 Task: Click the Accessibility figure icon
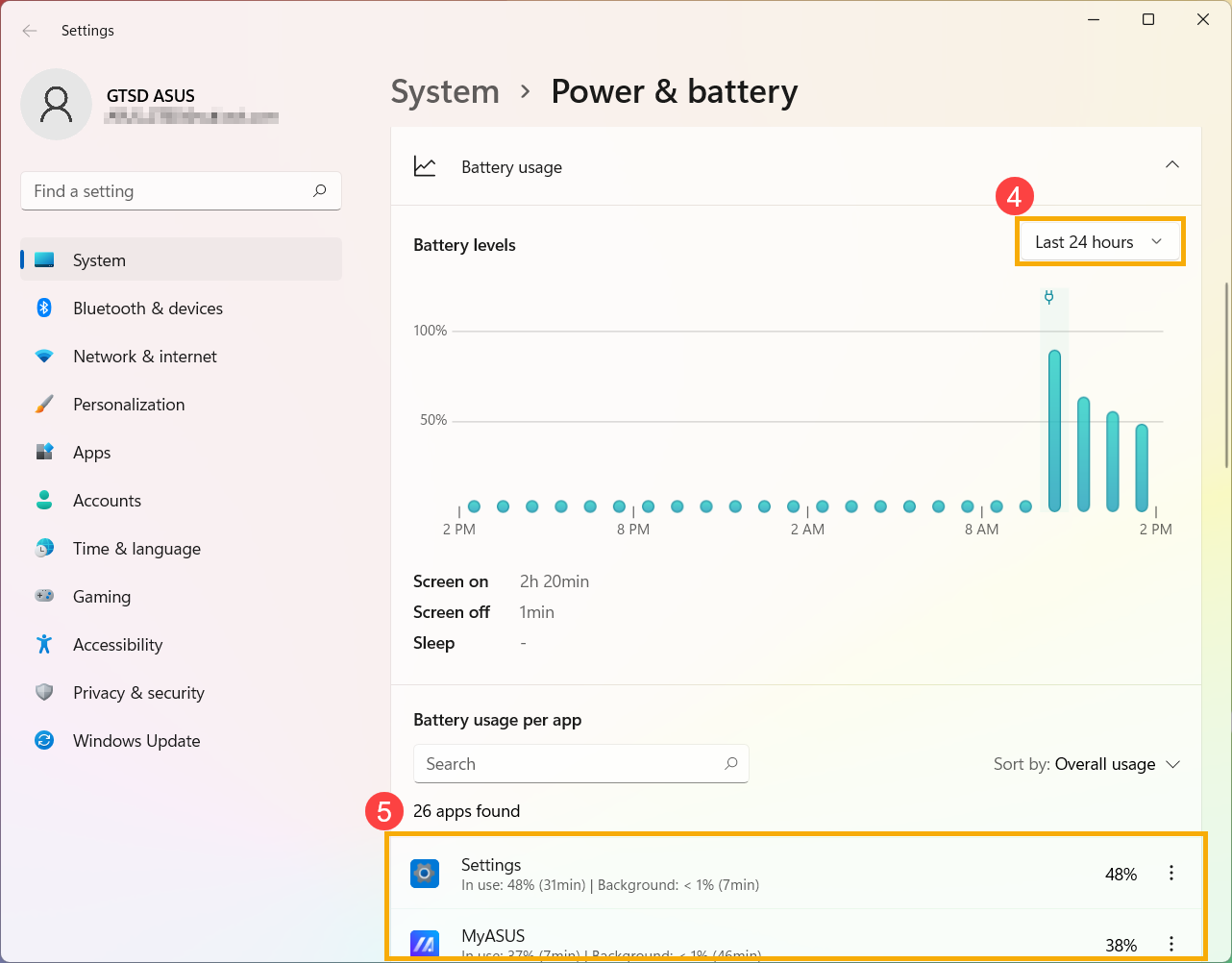(x=44, y=644)
